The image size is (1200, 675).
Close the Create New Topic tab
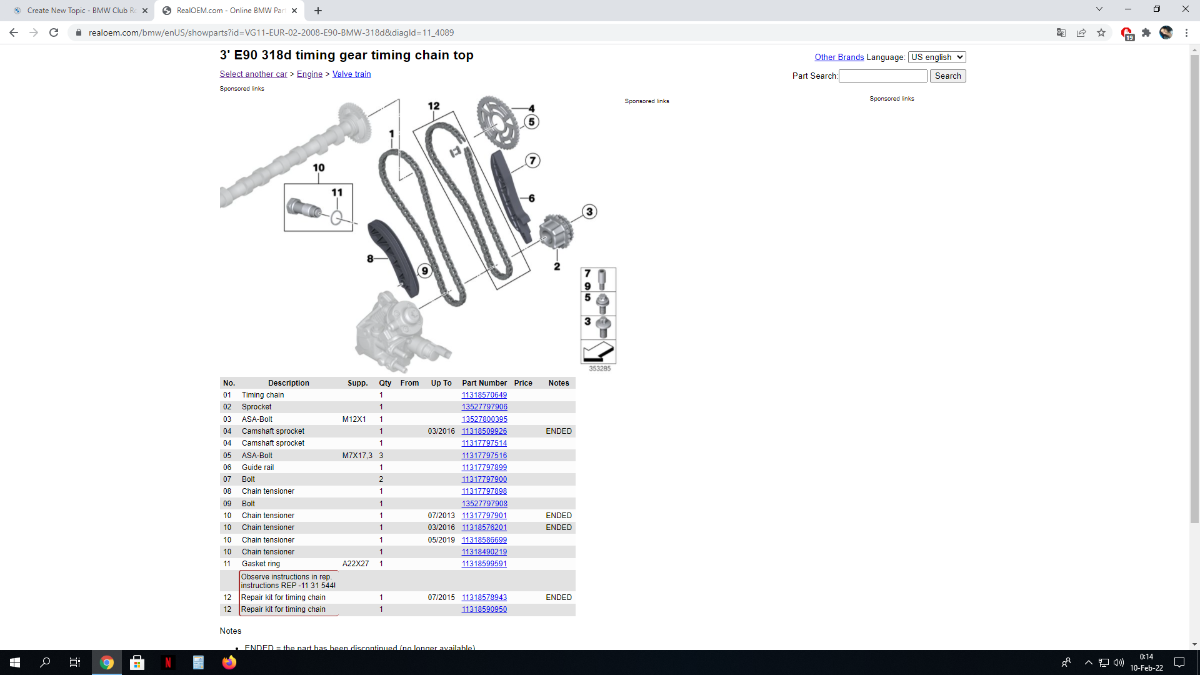tap(145, 10)
